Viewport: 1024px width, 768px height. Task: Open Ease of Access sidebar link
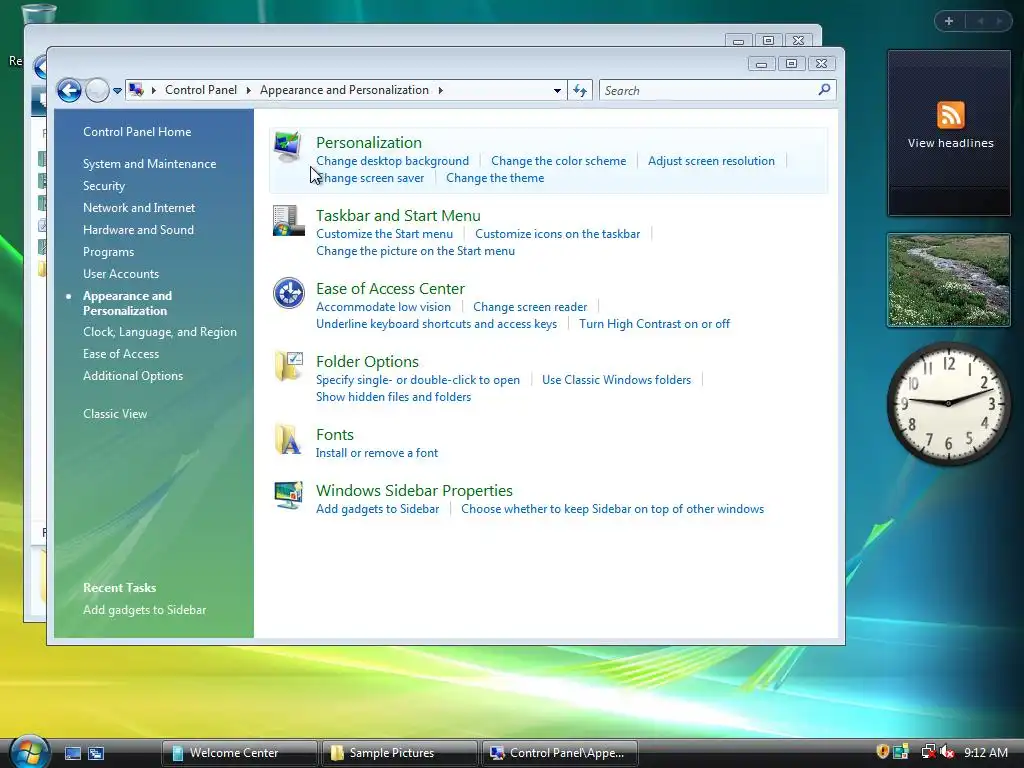click(121, 354)
